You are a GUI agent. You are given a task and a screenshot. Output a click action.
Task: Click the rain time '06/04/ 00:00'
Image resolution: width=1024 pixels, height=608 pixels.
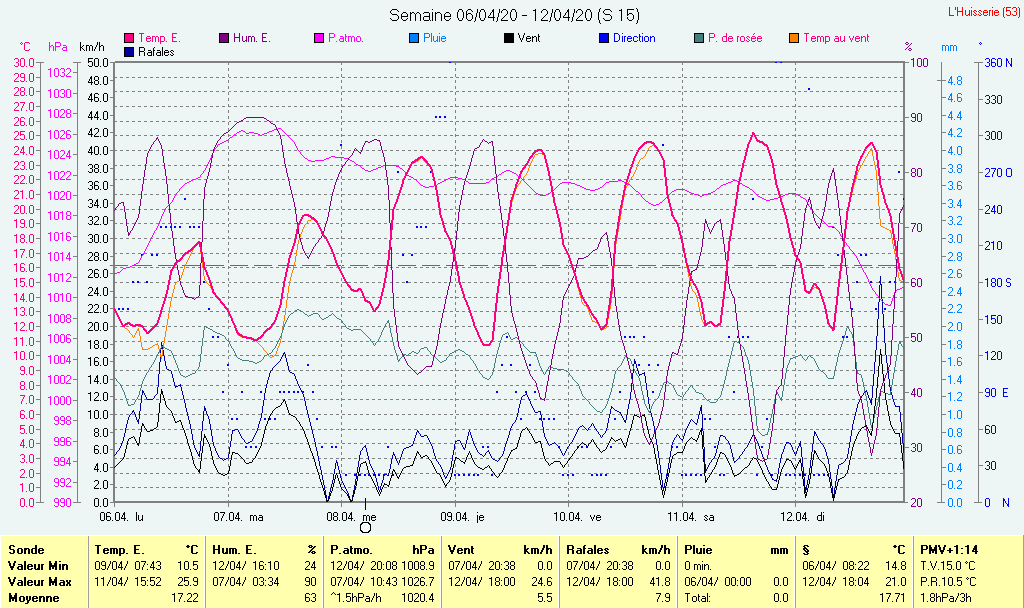point(718,581)
